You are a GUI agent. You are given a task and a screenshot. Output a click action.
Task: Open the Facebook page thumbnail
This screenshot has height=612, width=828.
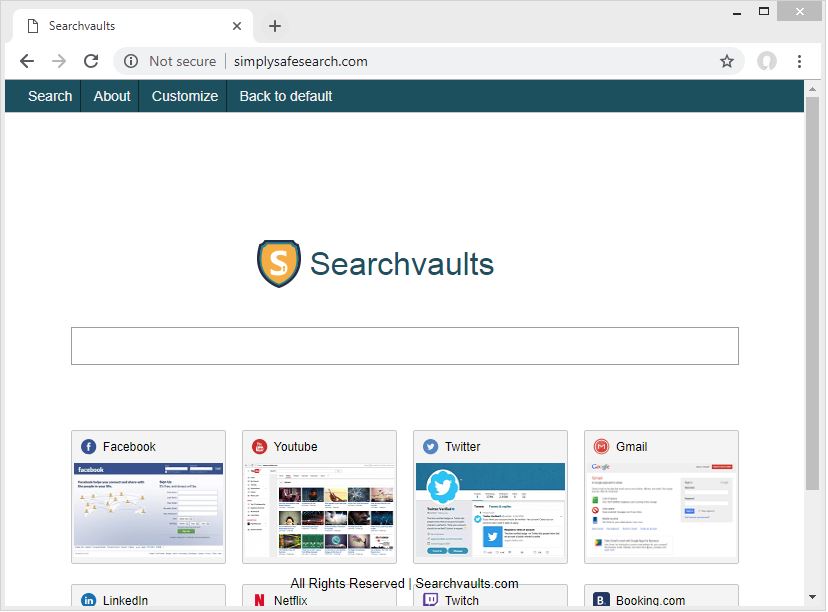coord(148,508)
